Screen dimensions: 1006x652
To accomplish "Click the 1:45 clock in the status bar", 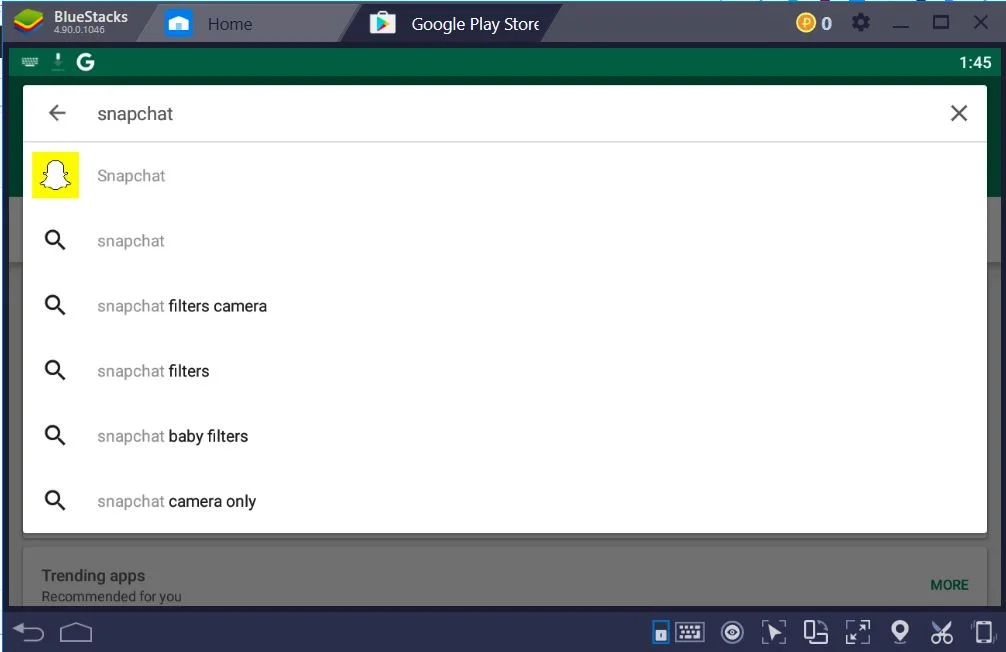I will click(x=975, y=62).
